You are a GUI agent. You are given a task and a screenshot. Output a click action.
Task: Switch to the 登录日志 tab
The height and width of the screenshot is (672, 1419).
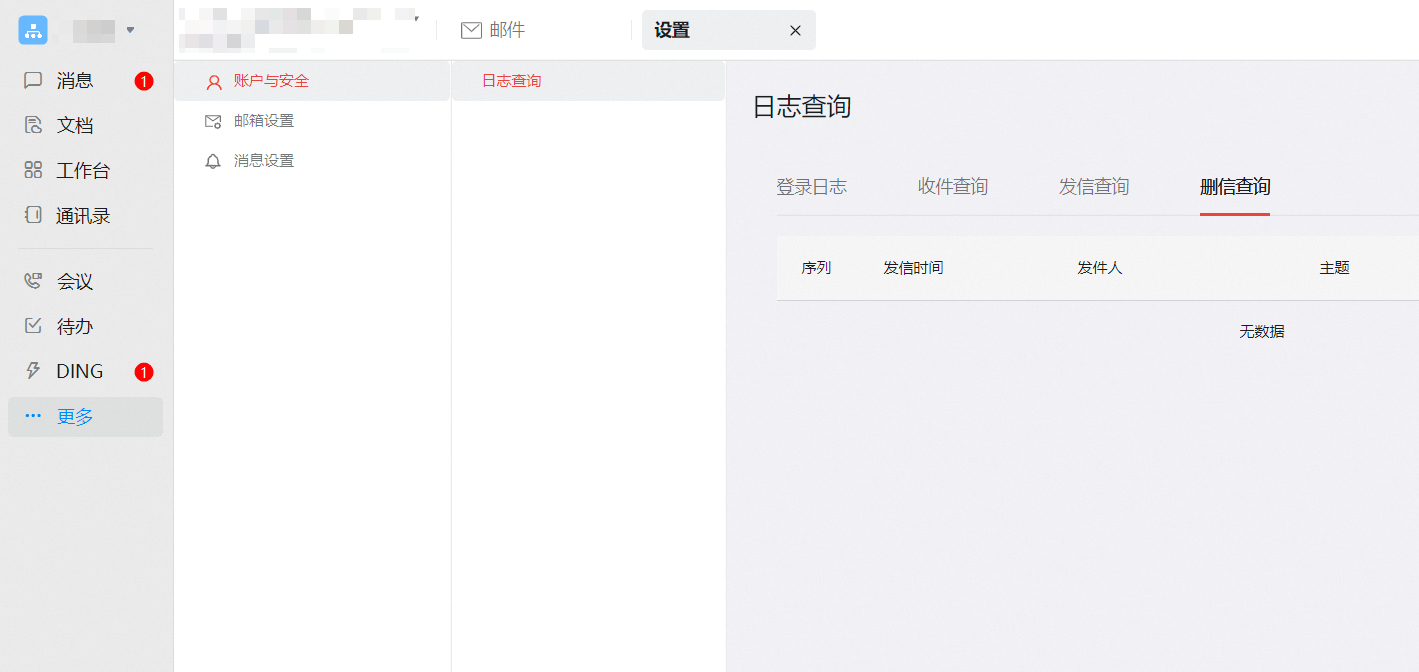pos(811,186)
